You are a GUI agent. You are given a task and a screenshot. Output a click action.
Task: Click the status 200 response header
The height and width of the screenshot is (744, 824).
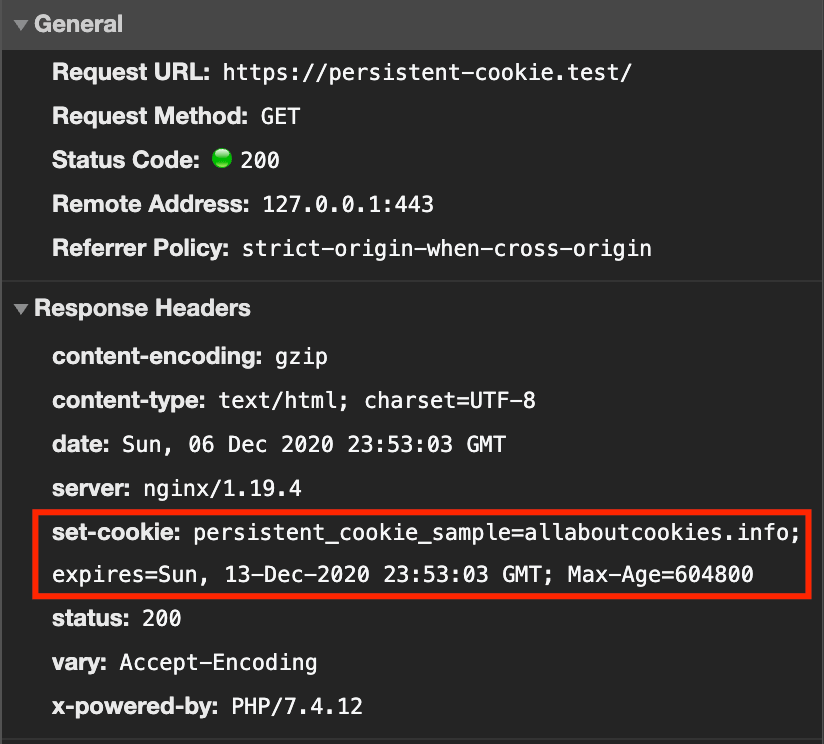(x=117, y=618)
